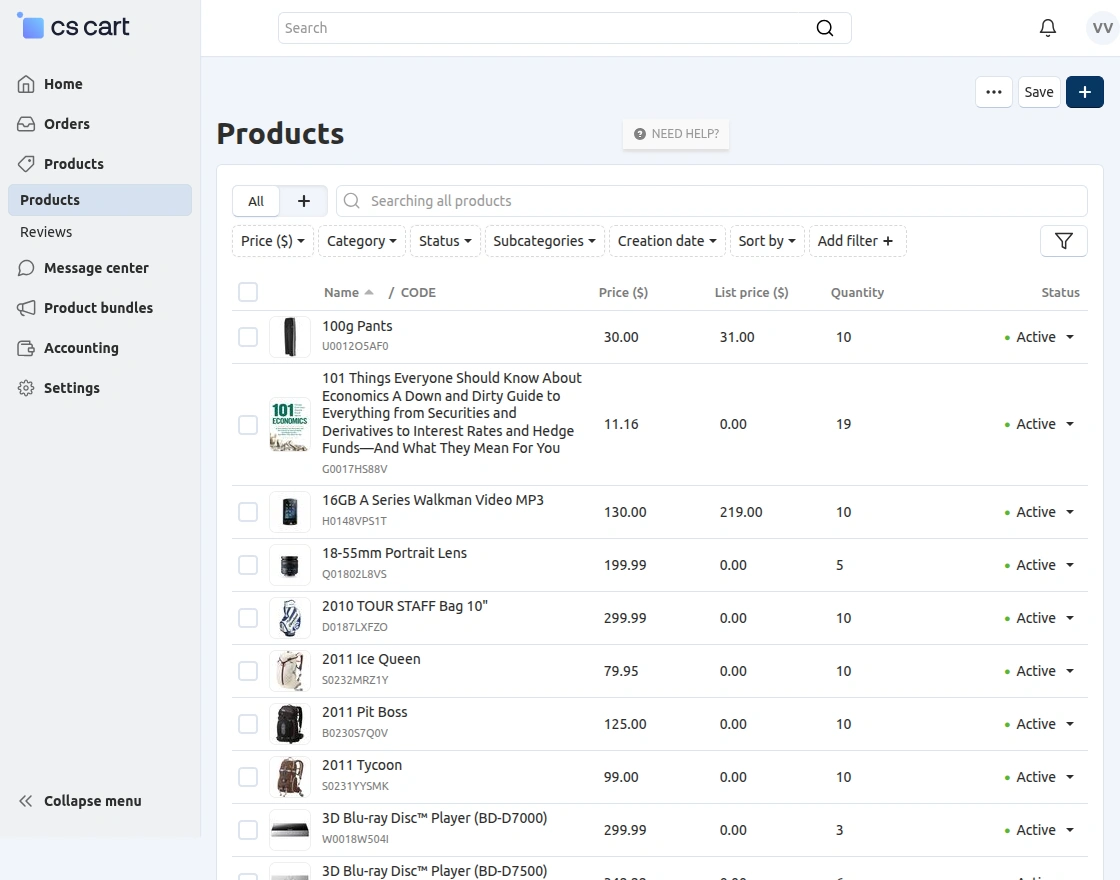
Task: Open the Walkman Video MP3 thumbnail
Action: coord(289,512)
